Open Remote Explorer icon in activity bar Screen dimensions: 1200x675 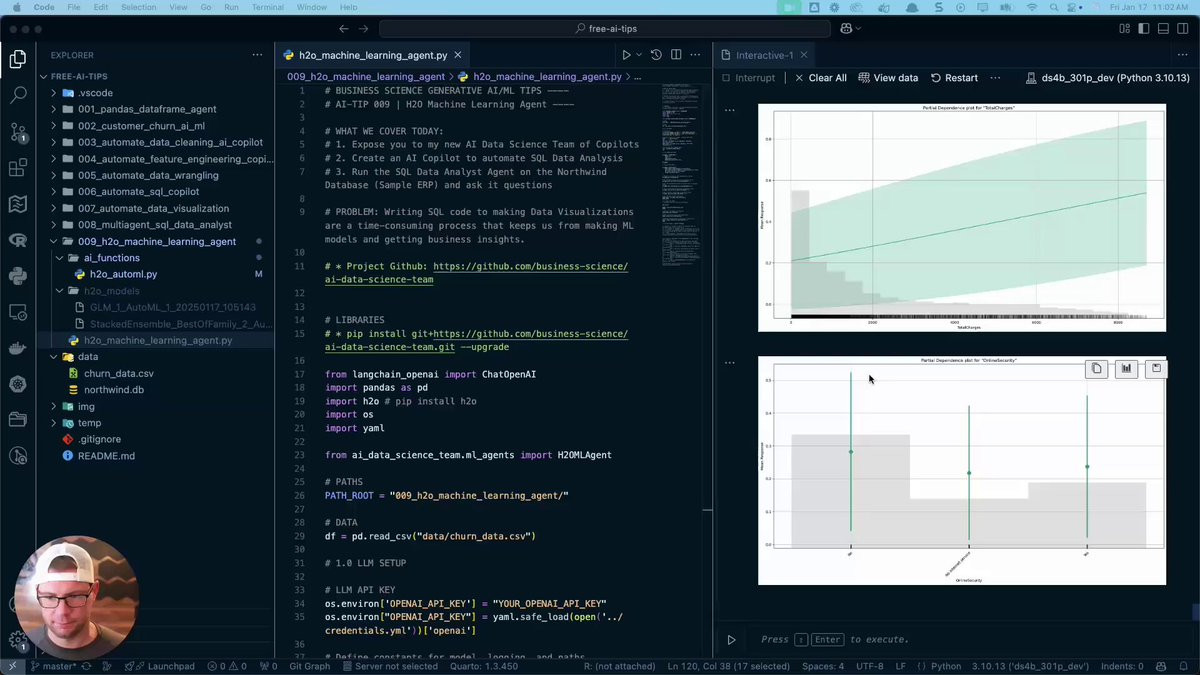click(x=17, y=312)
